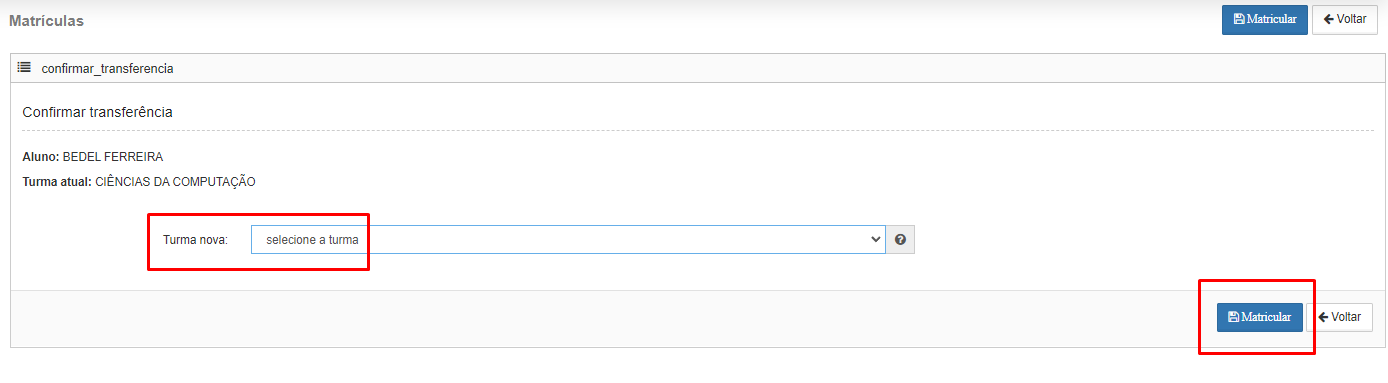Screen dimensions: 1388x383
Task: Click the disk icon in bottom Matricular button
Action: pos(1234,317)
